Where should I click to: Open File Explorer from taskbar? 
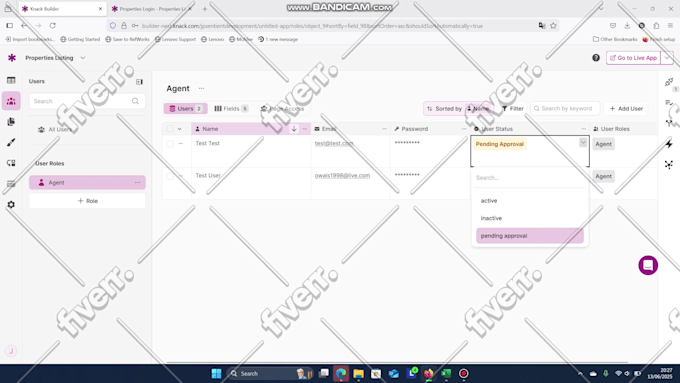click(x=358, y=373)
